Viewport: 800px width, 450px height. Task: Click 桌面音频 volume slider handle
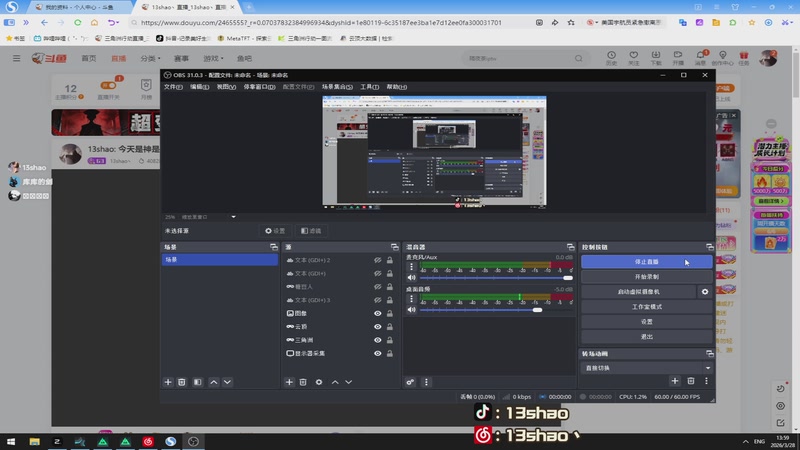tap(537, 310)
